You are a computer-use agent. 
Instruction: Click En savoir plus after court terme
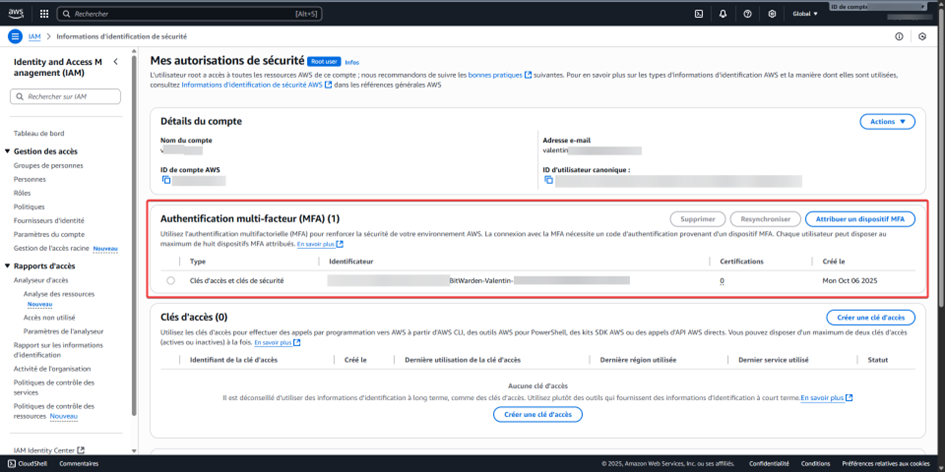pyautogui.click(x=822, y=398)
